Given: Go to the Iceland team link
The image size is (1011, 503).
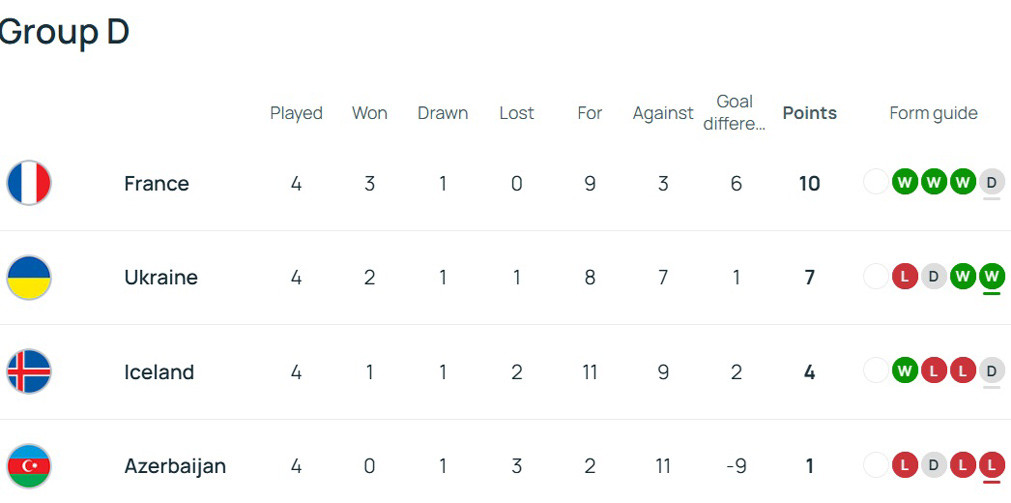Looking at the screenshot, I should [x=158, y=372].
